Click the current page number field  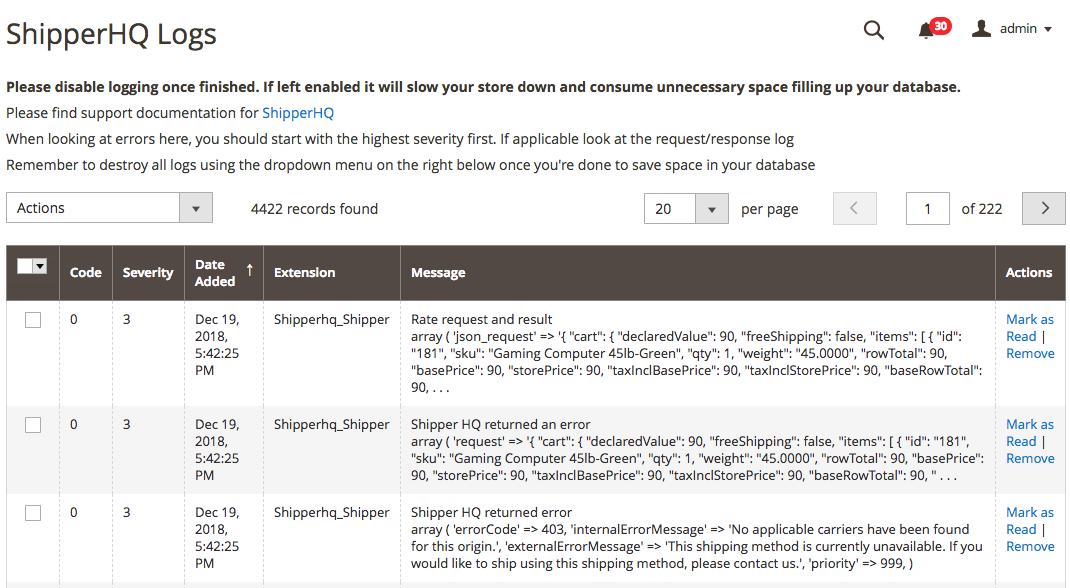tap(927, 208)
